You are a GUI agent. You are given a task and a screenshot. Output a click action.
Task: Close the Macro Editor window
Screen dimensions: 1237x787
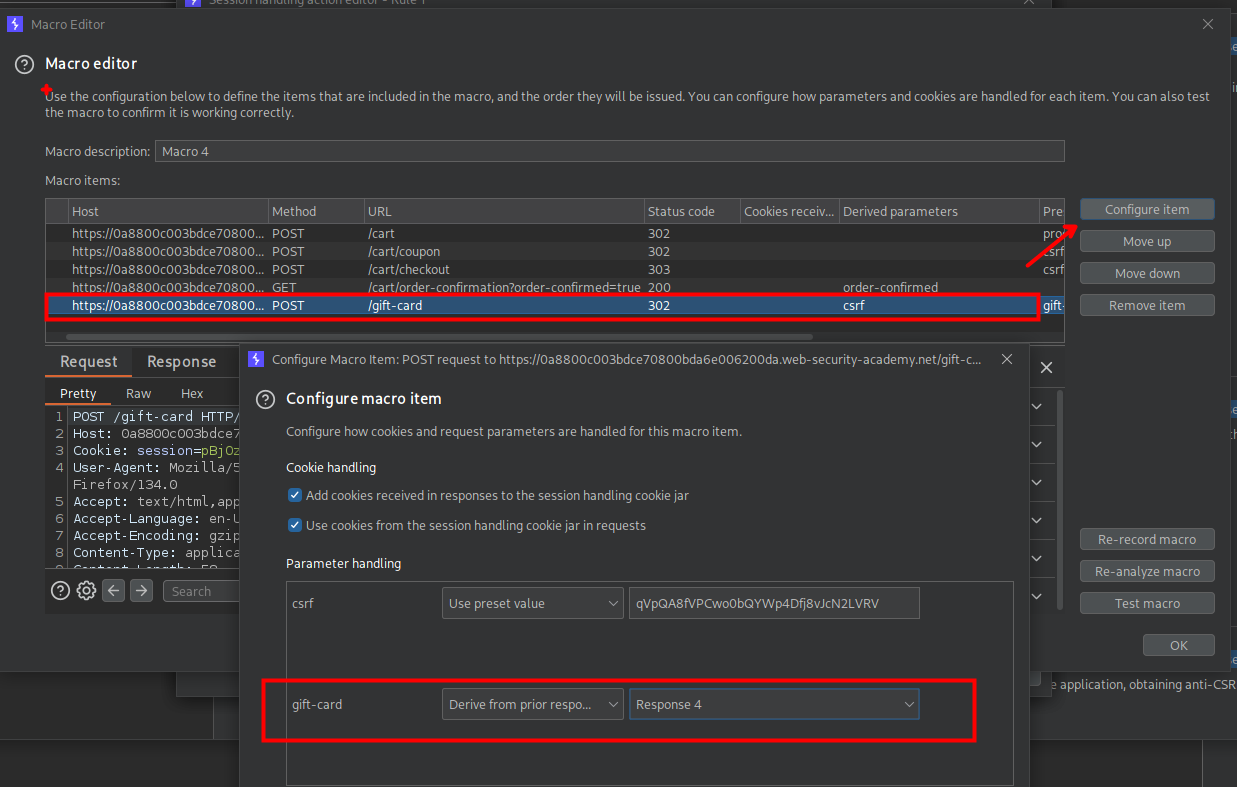pyautogui.click(x=1208, y=24)
